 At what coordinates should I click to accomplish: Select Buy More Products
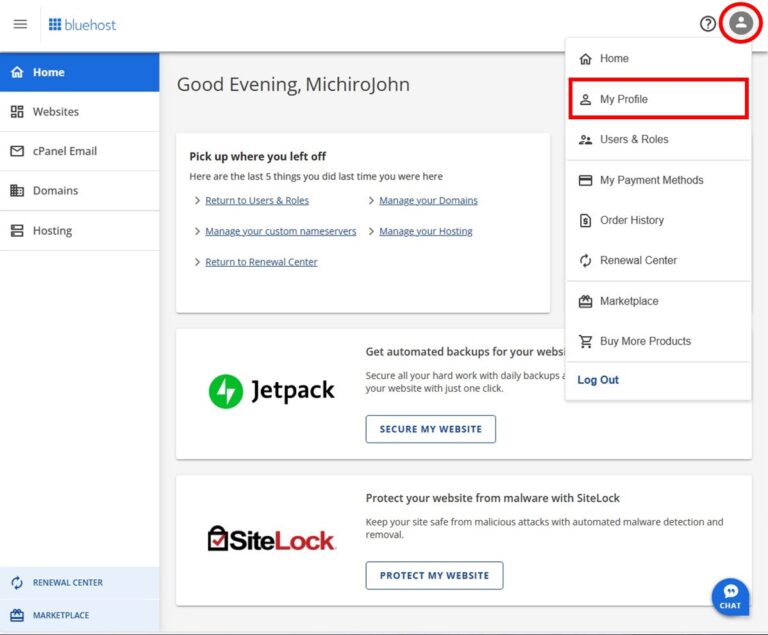pos(658,341)
